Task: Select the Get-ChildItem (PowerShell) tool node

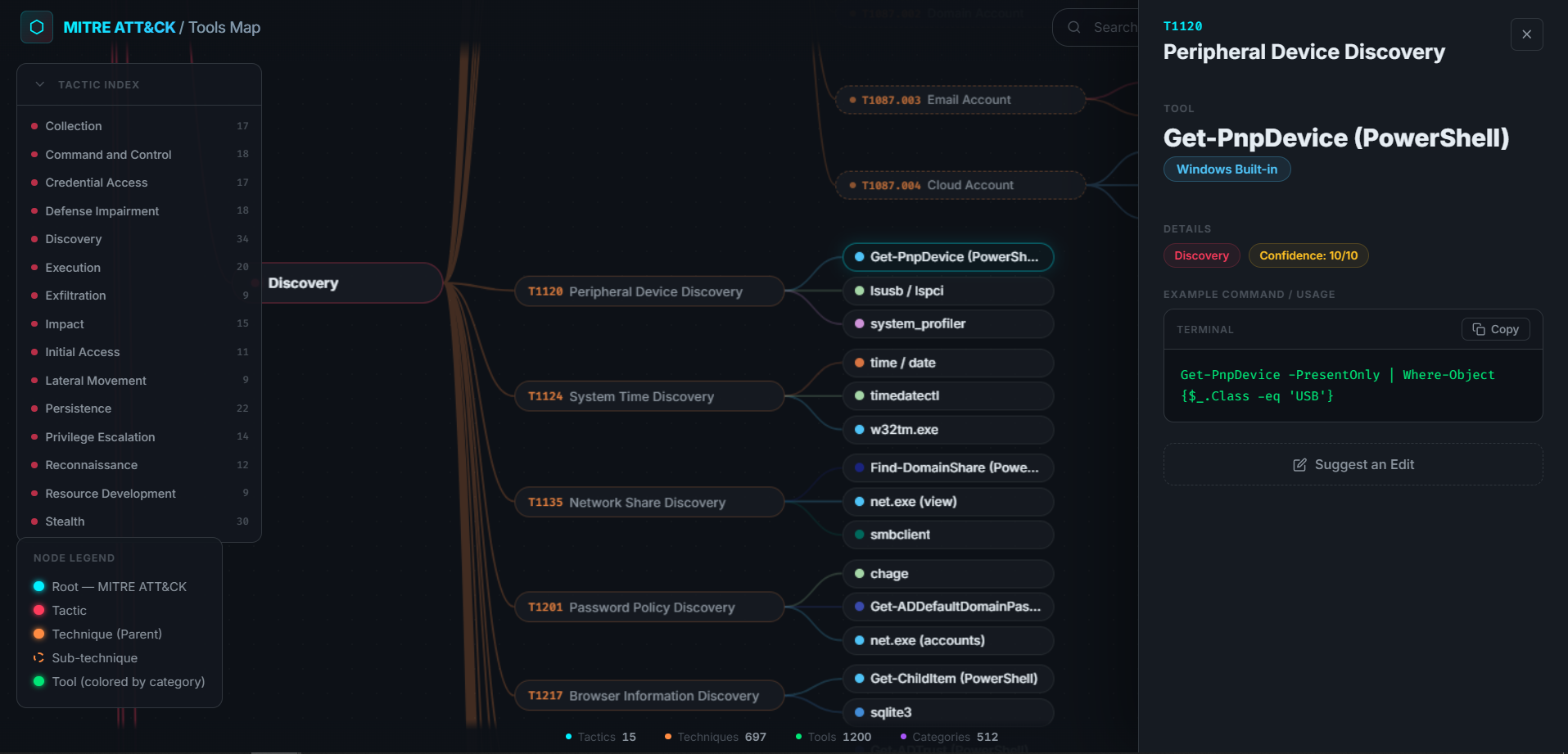Action: [x=948, y=679]
